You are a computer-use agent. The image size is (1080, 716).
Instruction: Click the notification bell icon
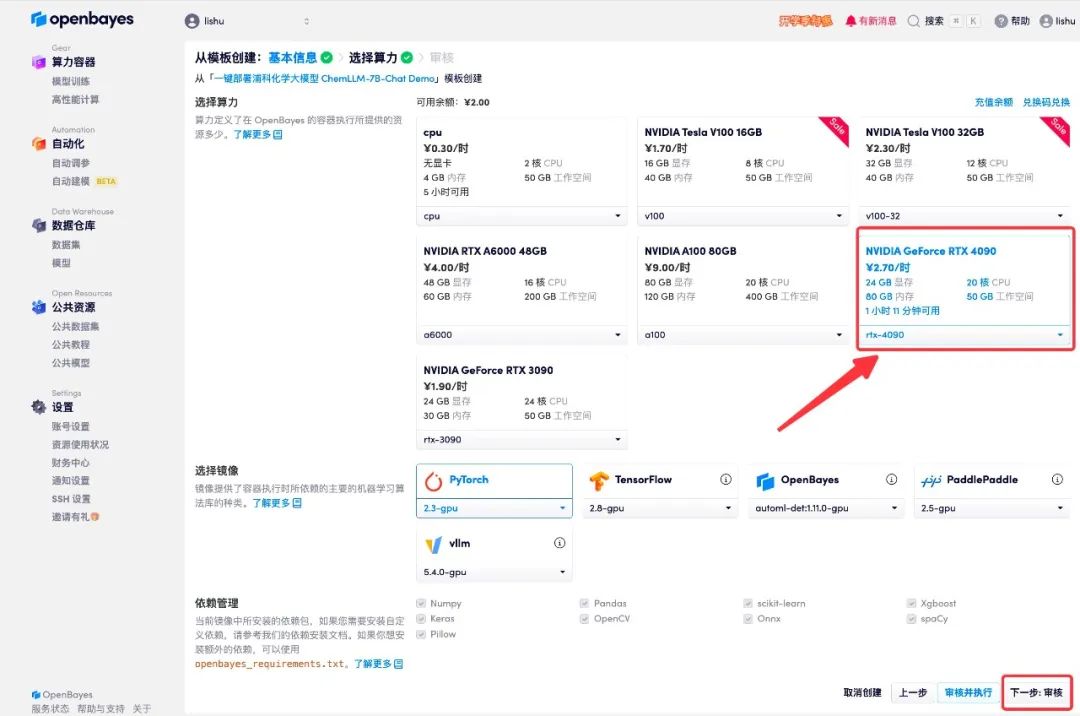click(851, 21)
